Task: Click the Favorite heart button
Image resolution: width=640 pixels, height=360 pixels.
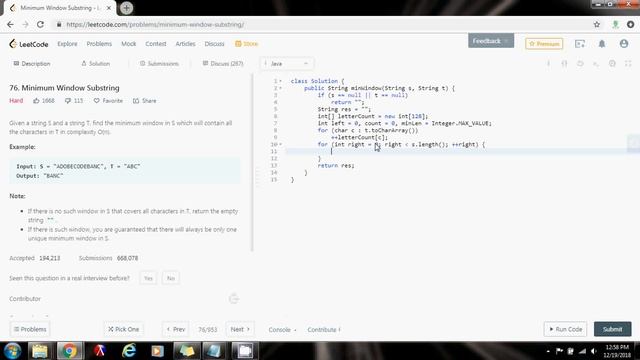Action: 108,101
